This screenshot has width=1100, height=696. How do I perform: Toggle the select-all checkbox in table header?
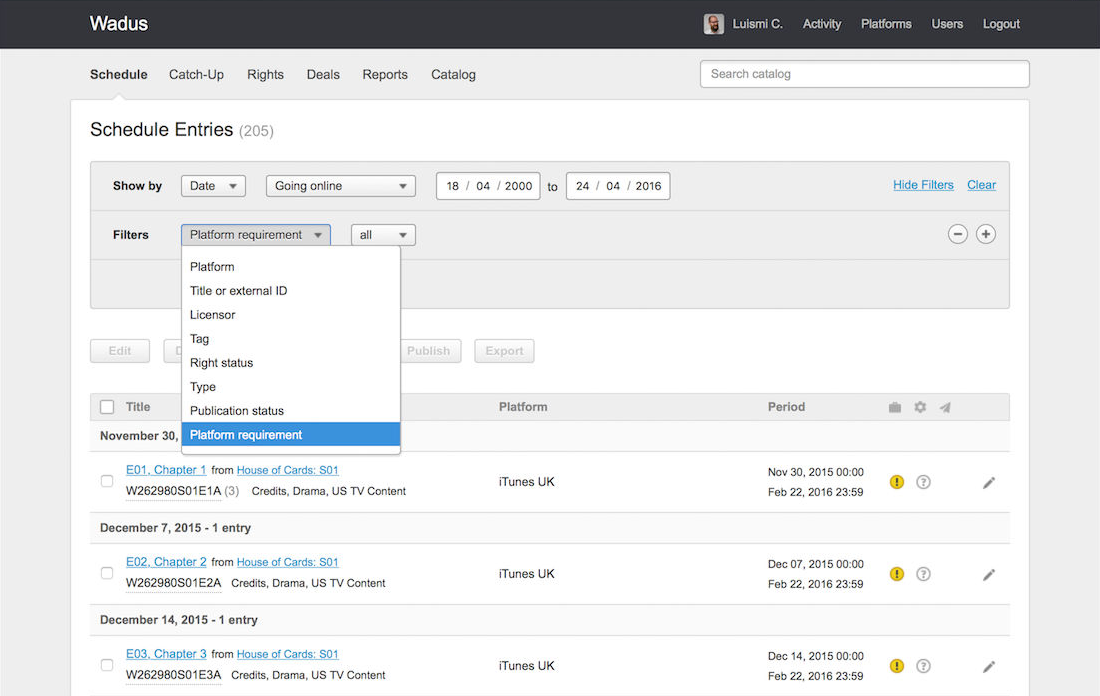[x=107, y=407]
